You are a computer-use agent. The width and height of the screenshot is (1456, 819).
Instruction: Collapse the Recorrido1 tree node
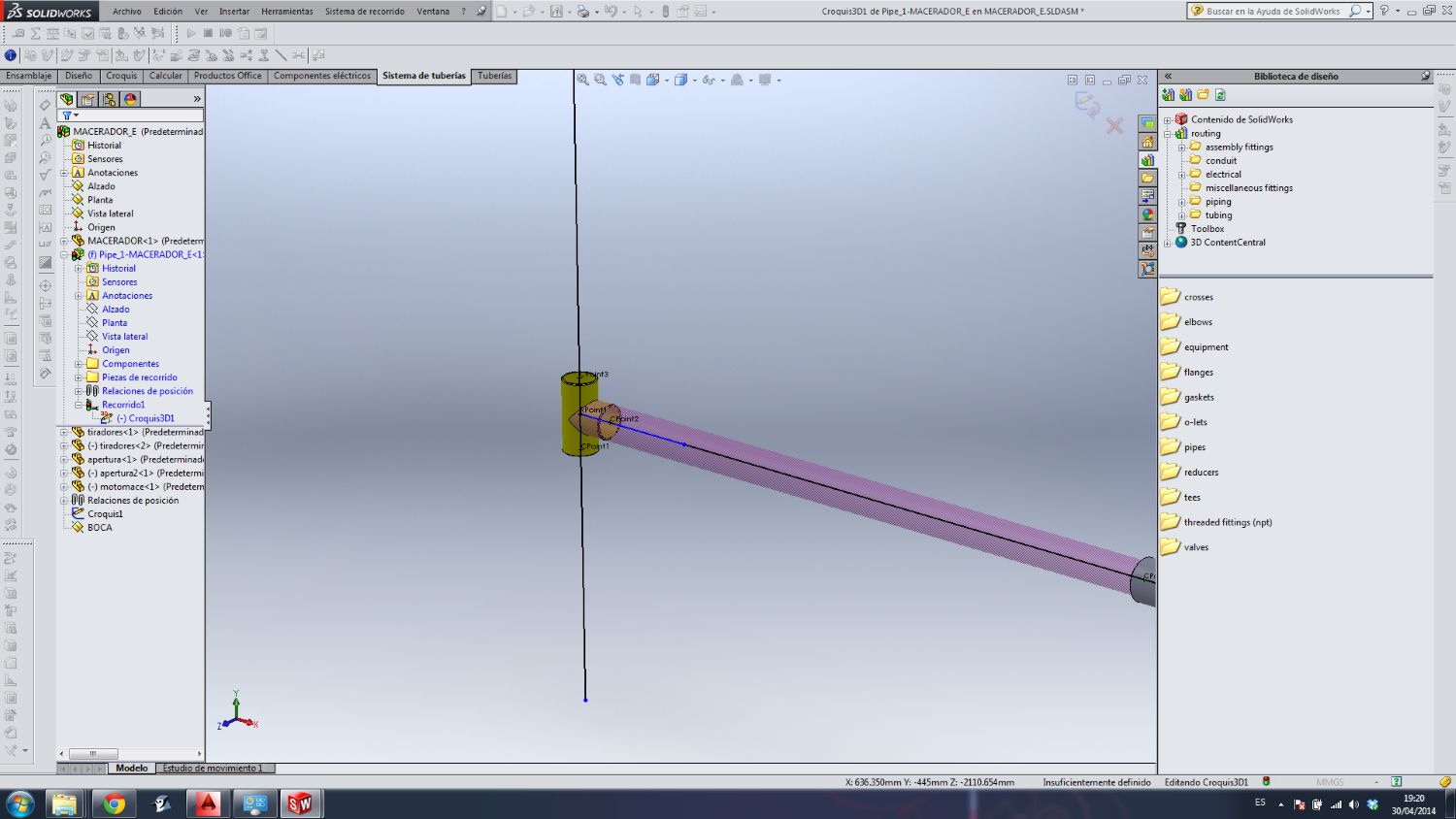coord(79,405)
